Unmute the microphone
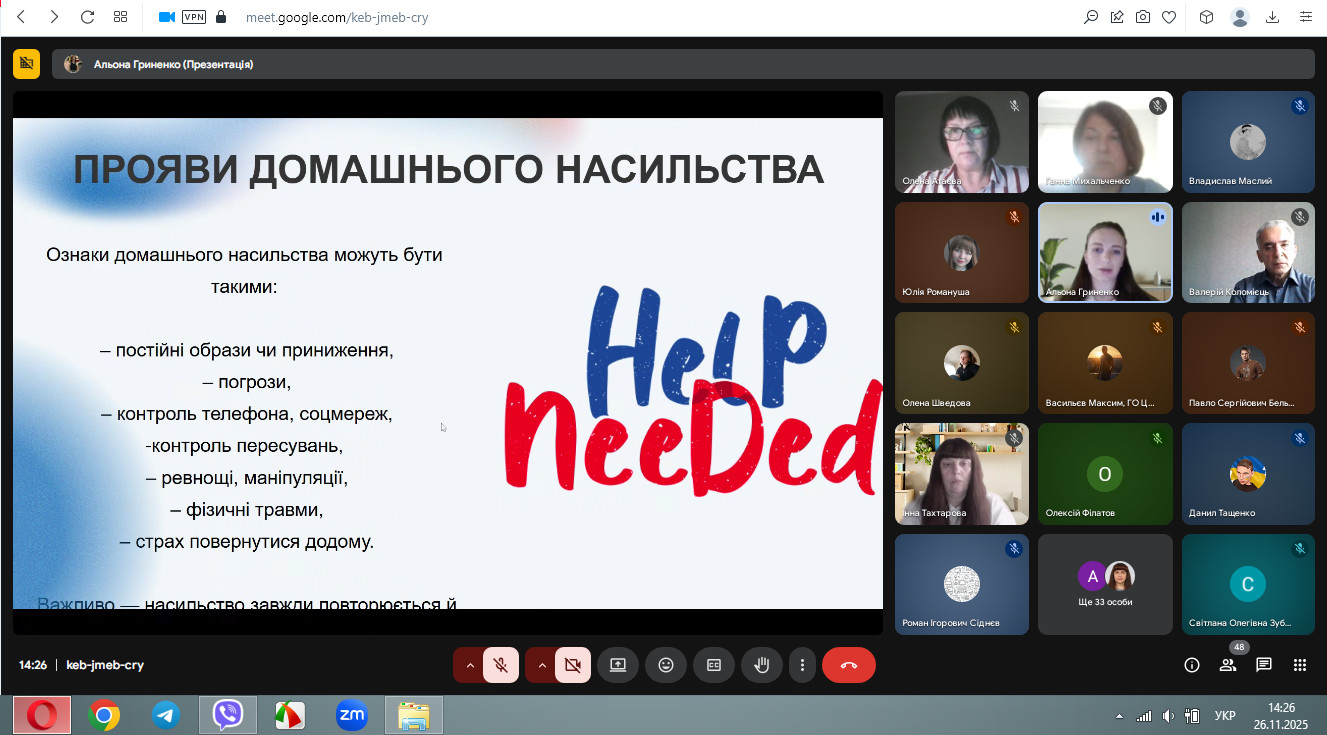This screenshot has height=735, width=1327. (501, 665)
